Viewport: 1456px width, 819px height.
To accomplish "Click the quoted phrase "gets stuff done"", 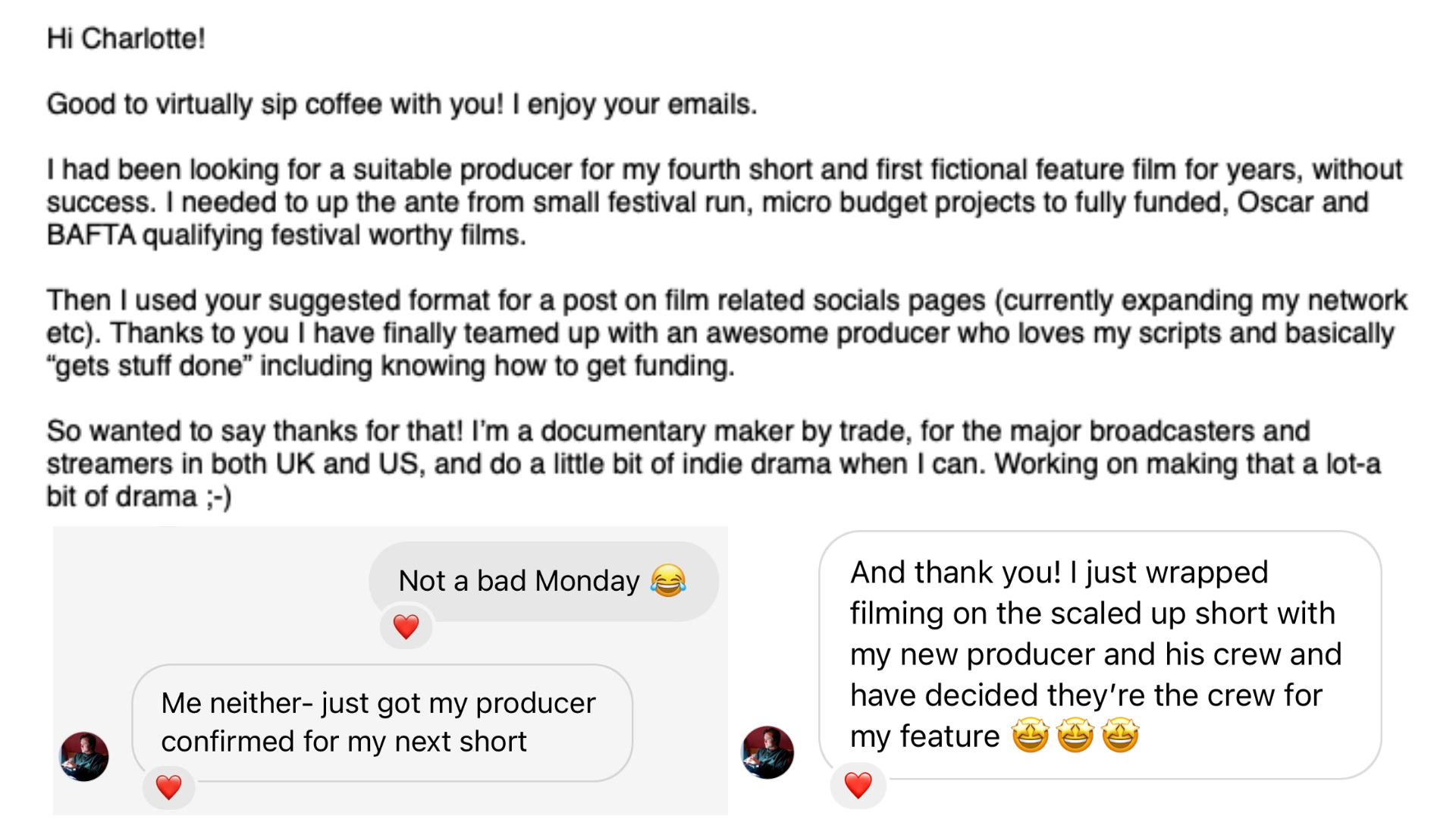I will [x=149, y=366].
